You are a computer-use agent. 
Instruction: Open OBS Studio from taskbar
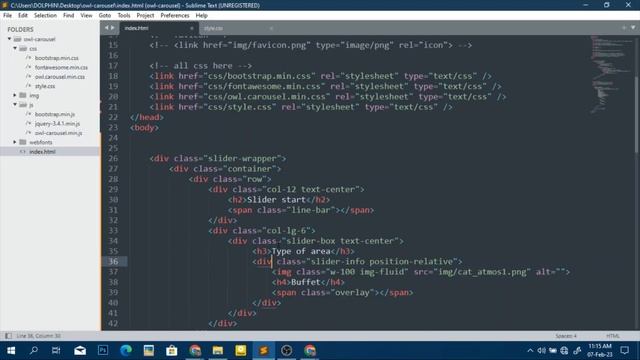pyautogui.click(x=287, y=351)
